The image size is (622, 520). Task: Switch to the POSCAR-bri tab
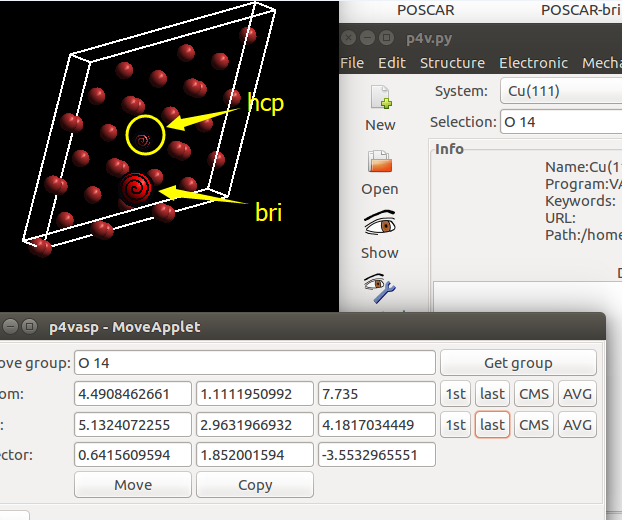581,10
